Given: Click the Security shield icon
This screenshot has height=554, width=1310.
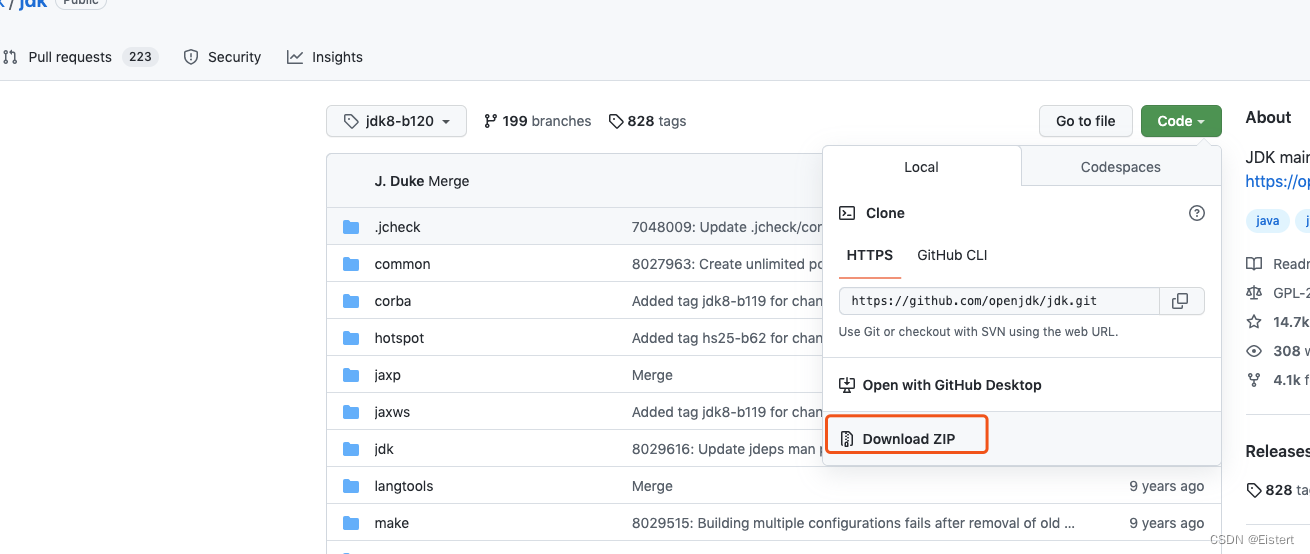Looking at the screenshot, I should [x=191, y=57].
